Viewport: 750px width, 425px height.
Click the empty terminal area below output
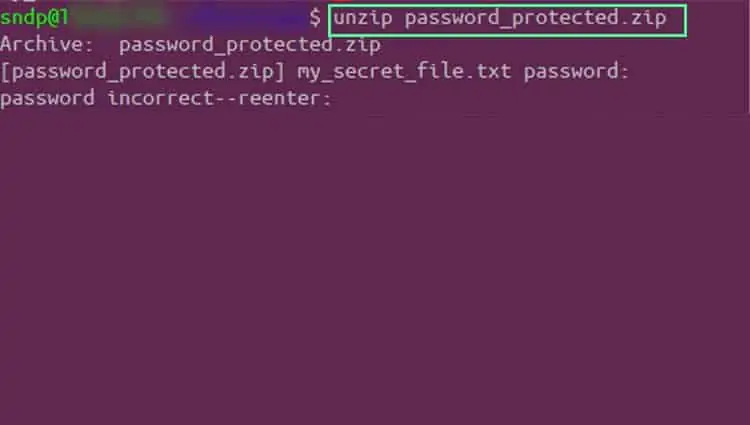click(x=373, y=268)
